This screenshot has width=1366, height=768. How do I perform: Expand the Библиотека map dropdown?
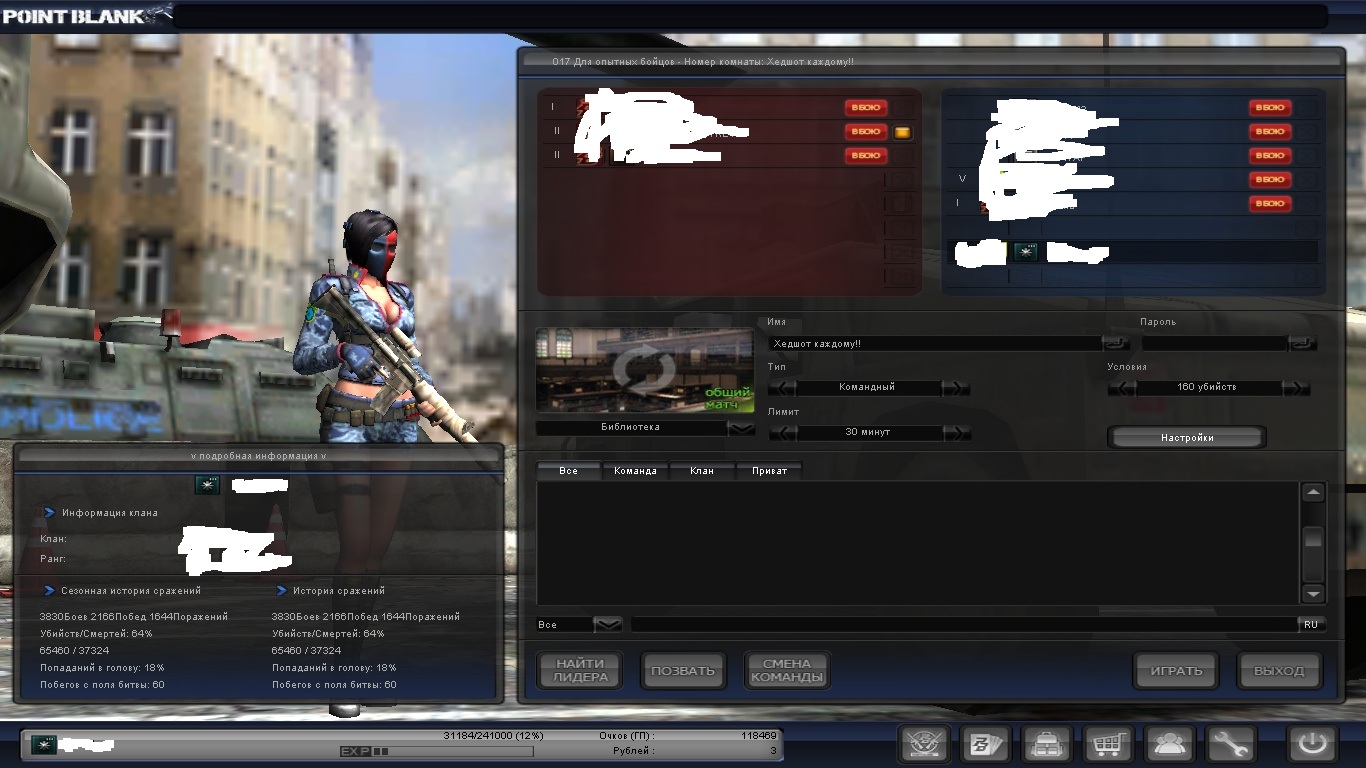click(x=741, y=428)
